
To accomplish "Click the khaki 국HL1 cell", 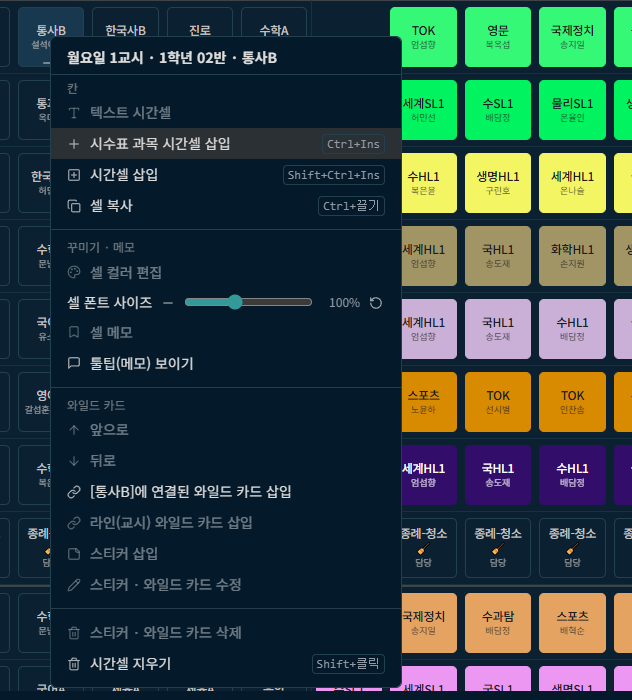I will pyautogui.click(x=498, y=256).
